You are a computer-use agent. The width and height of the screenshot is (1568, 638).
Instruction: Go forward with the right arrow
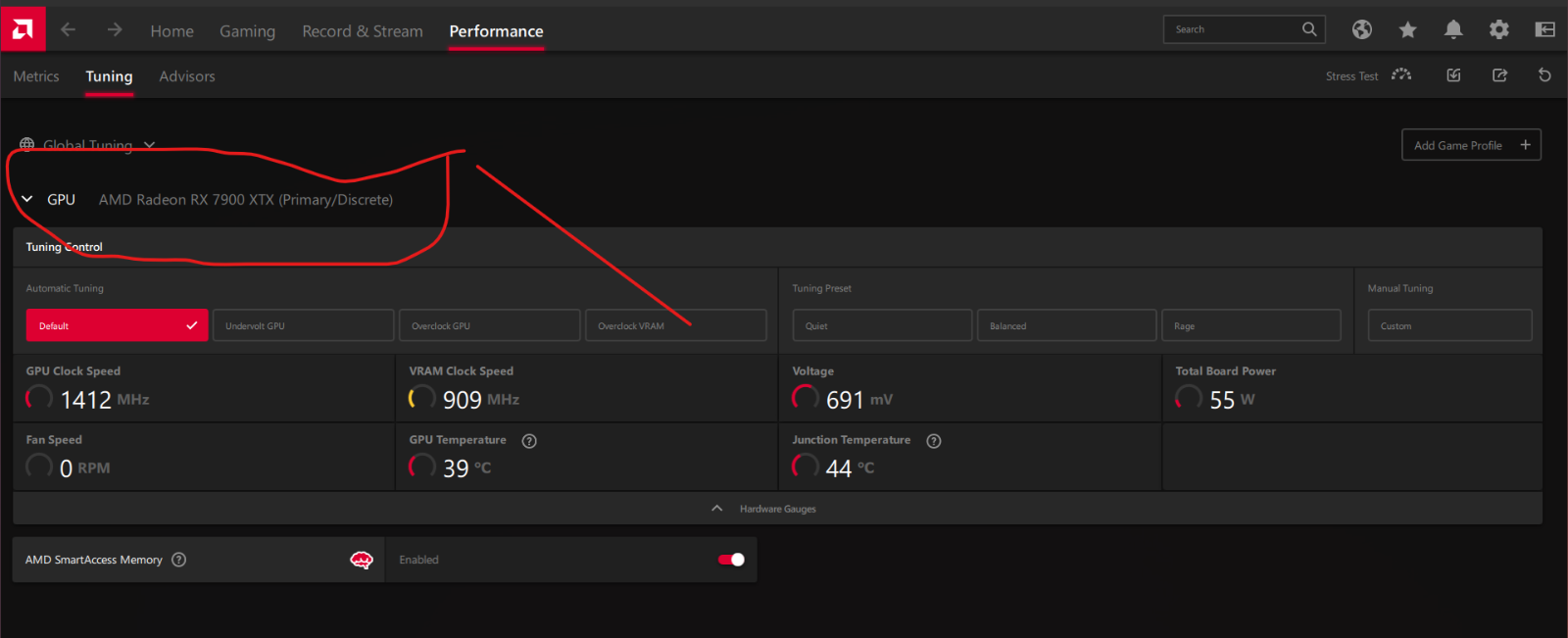115,29
